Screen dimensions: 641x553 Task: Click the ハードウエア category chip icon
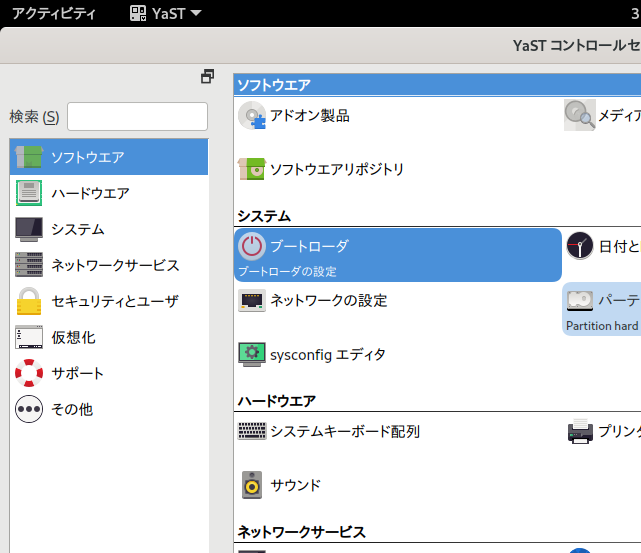tap(29, 193)
